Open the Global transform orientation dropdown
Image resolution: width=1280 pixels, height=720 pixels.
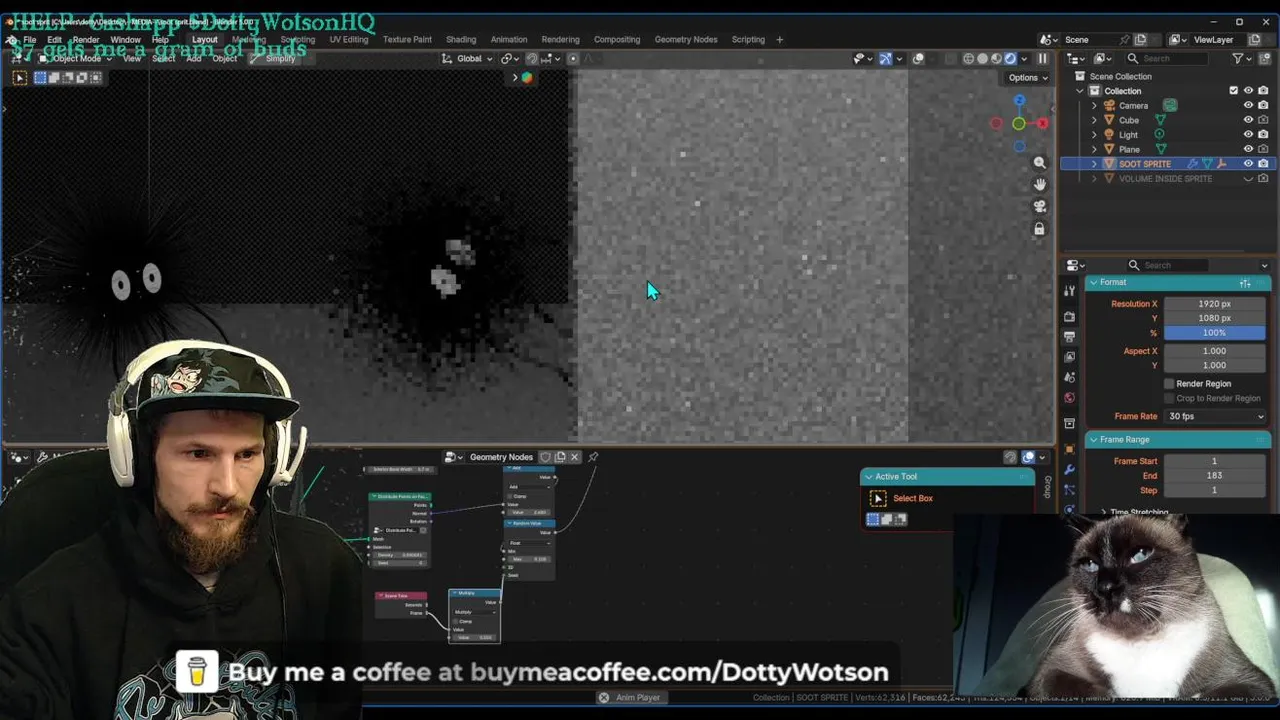(x=468, y=58)
